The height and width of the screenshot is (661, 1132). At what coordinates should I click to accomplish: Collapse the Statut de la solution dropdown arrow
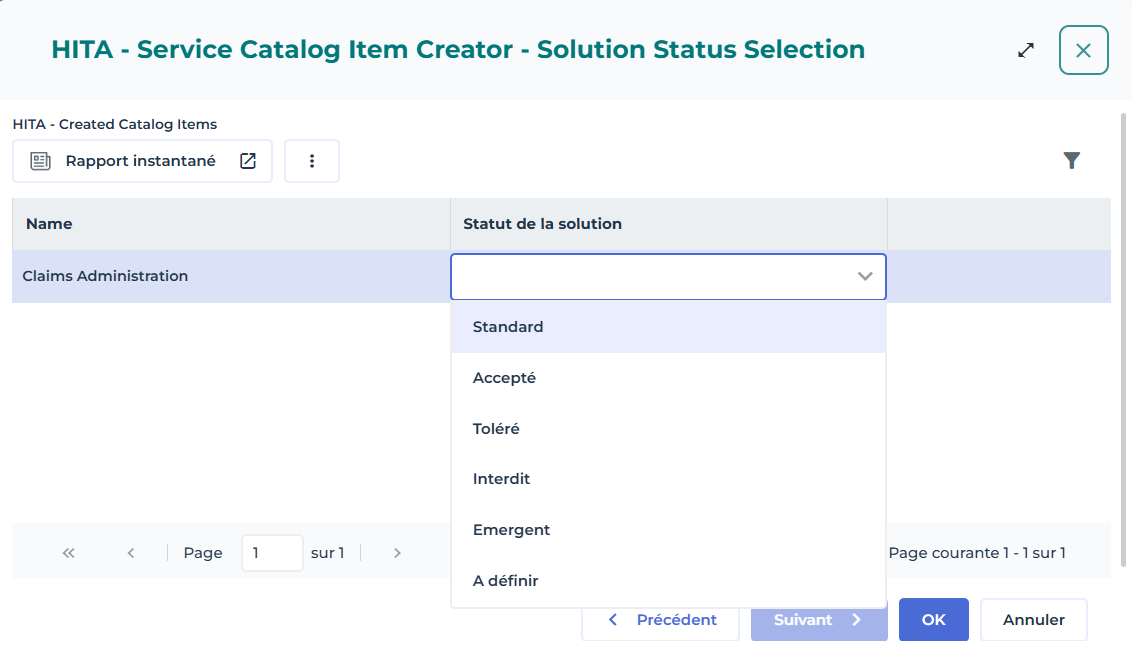click(x=865, y=277)
